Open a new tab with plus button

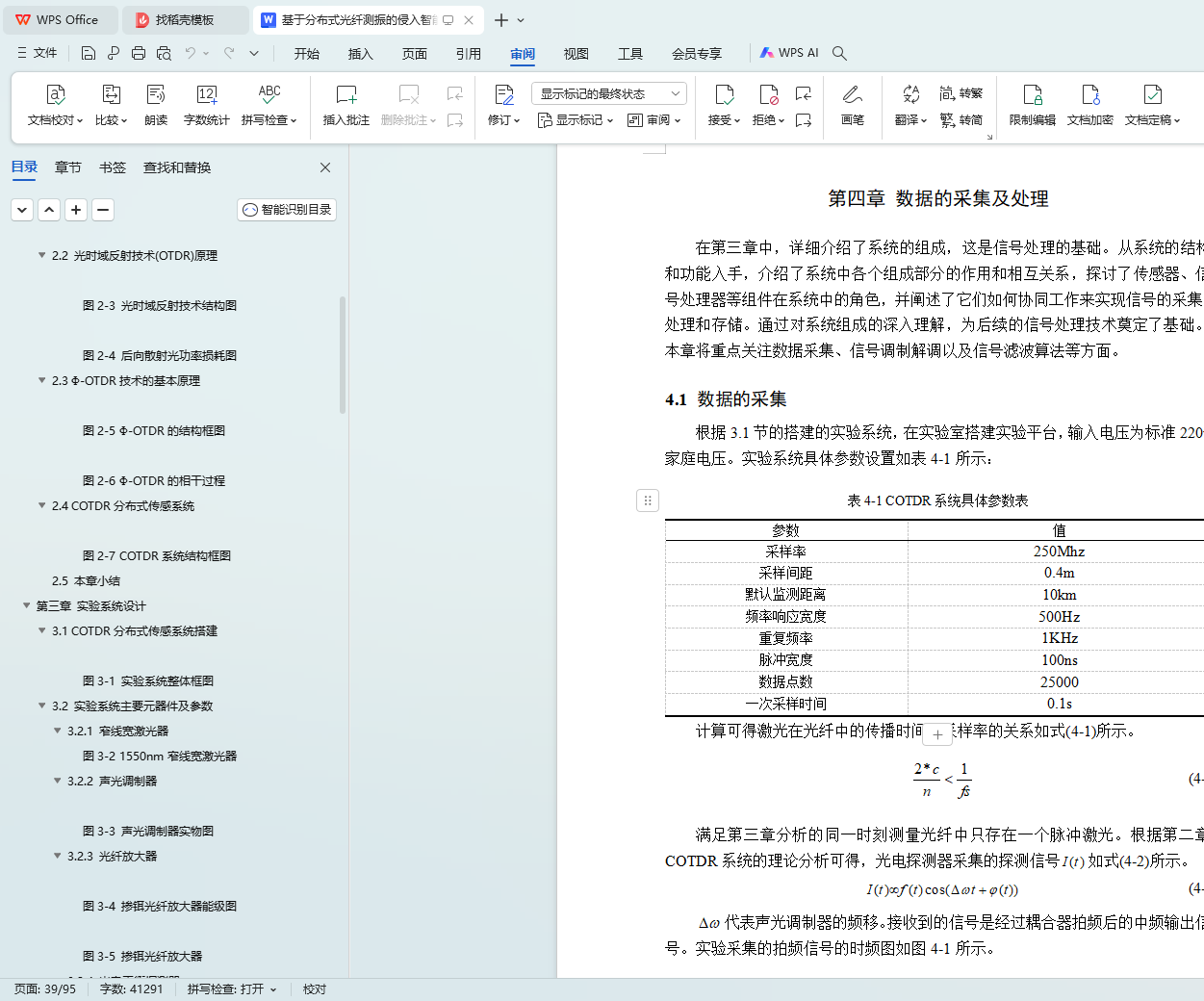(x=501, y=20)
